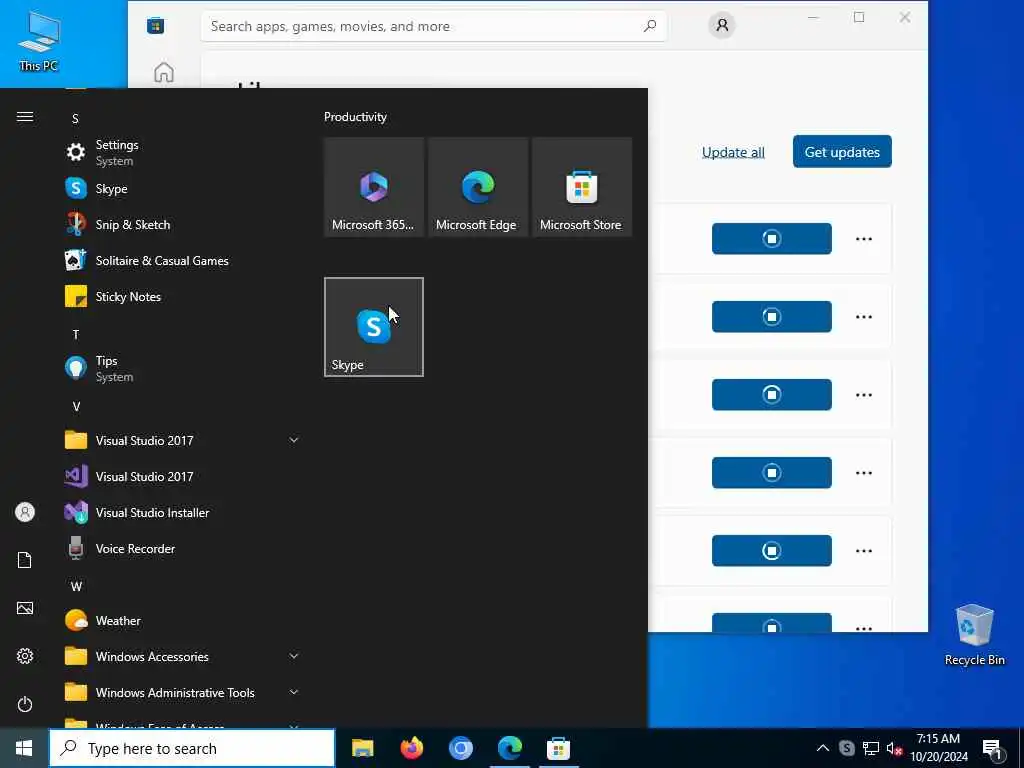Launch Voice Recorder

coord(182,549)
